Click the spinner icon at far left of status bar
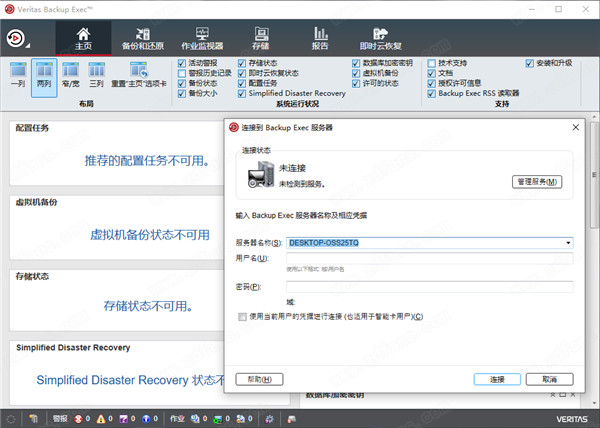The height and width of the screenshot is (428, 600). 11,419
